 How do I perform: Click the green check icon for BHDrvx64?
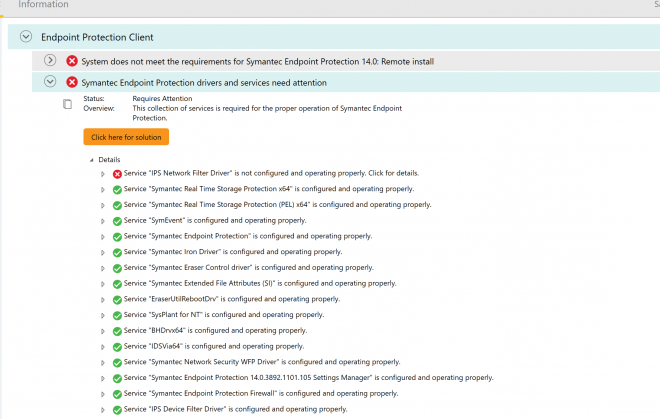click(117, 331)
